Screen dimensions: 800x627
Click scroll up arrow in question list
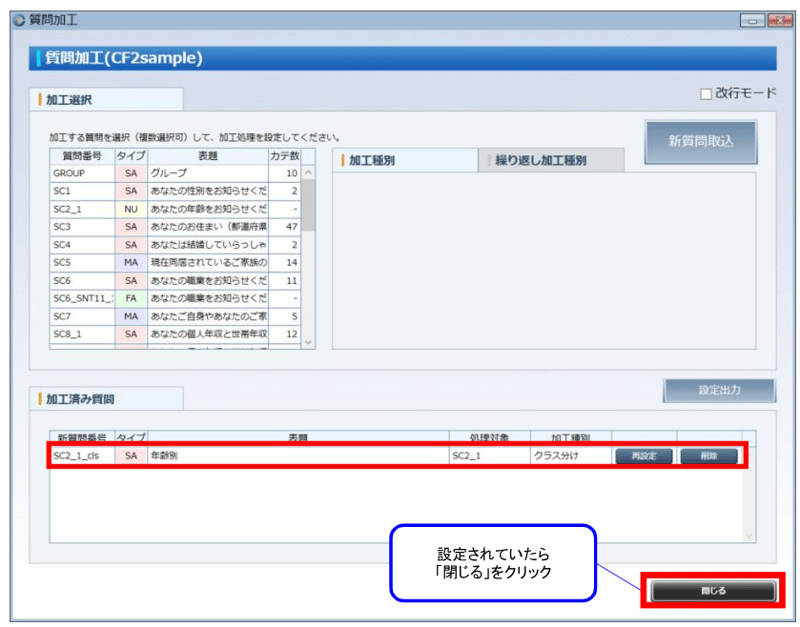308,173
